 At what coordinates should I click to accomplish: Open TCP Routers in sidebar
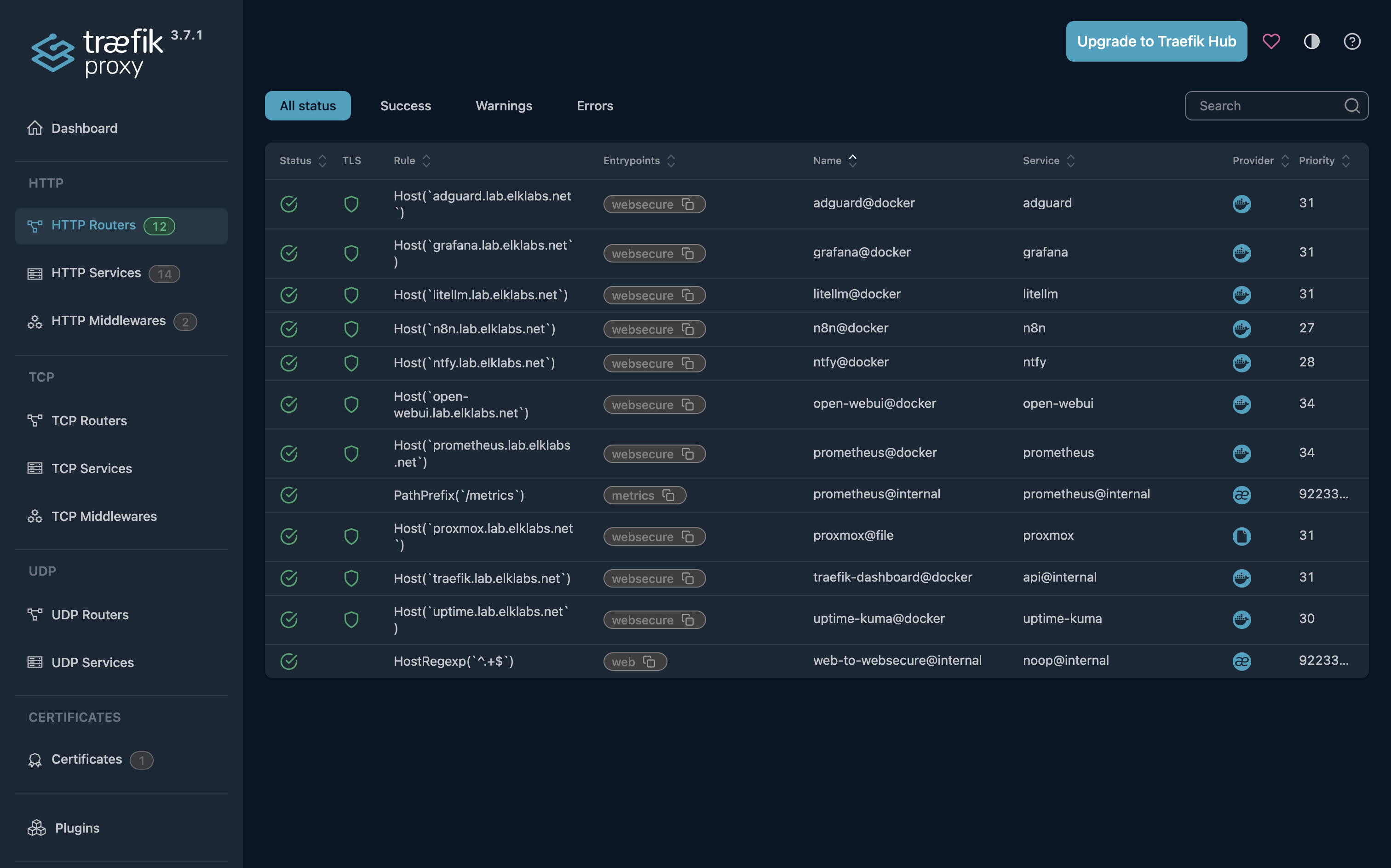point(121,421)
